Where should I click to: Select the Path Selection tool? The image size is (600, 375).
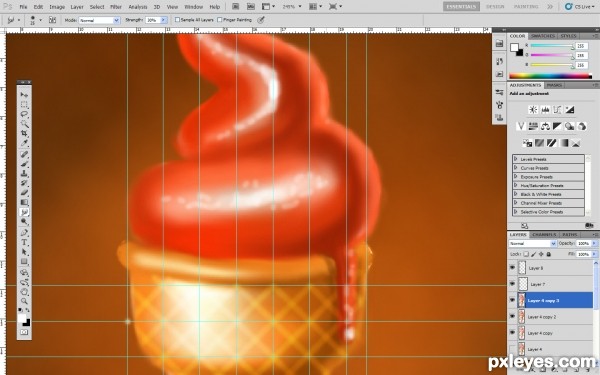click(x=24, y=252)
